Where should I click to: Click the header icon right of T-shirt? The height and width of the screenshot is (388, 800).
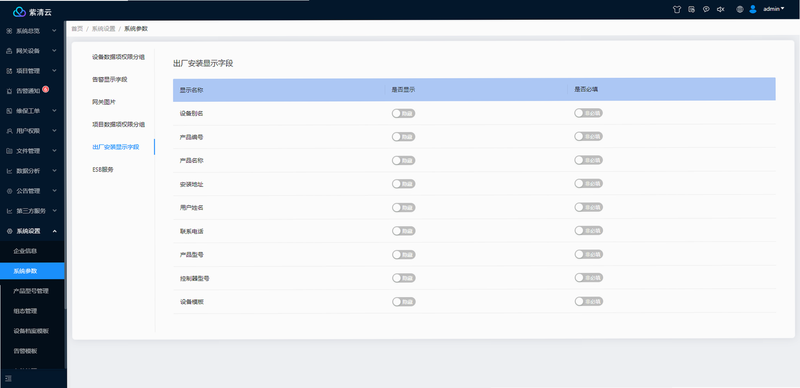point(691,9)
